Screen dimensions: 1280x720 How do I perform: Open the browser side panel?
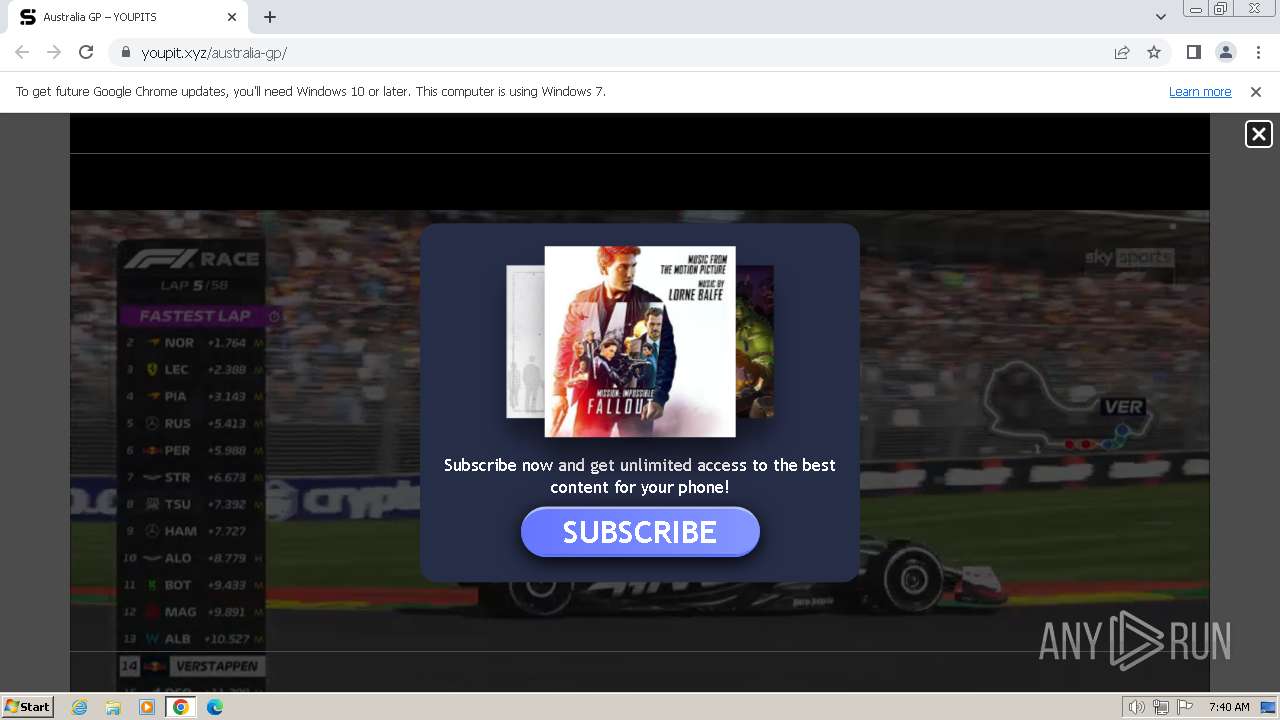[x=1193, y=52]
